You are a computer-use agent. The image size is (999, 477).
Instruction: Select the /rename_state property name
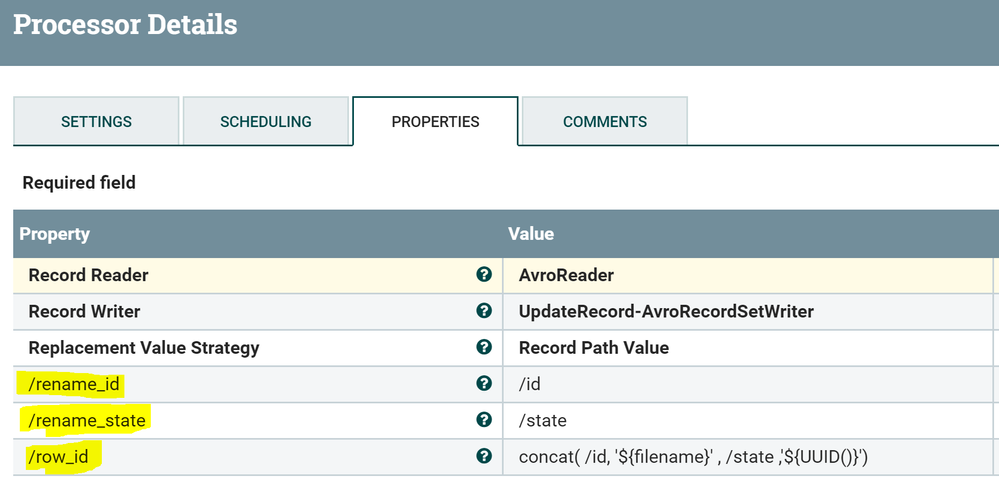[x=87, y=421]
